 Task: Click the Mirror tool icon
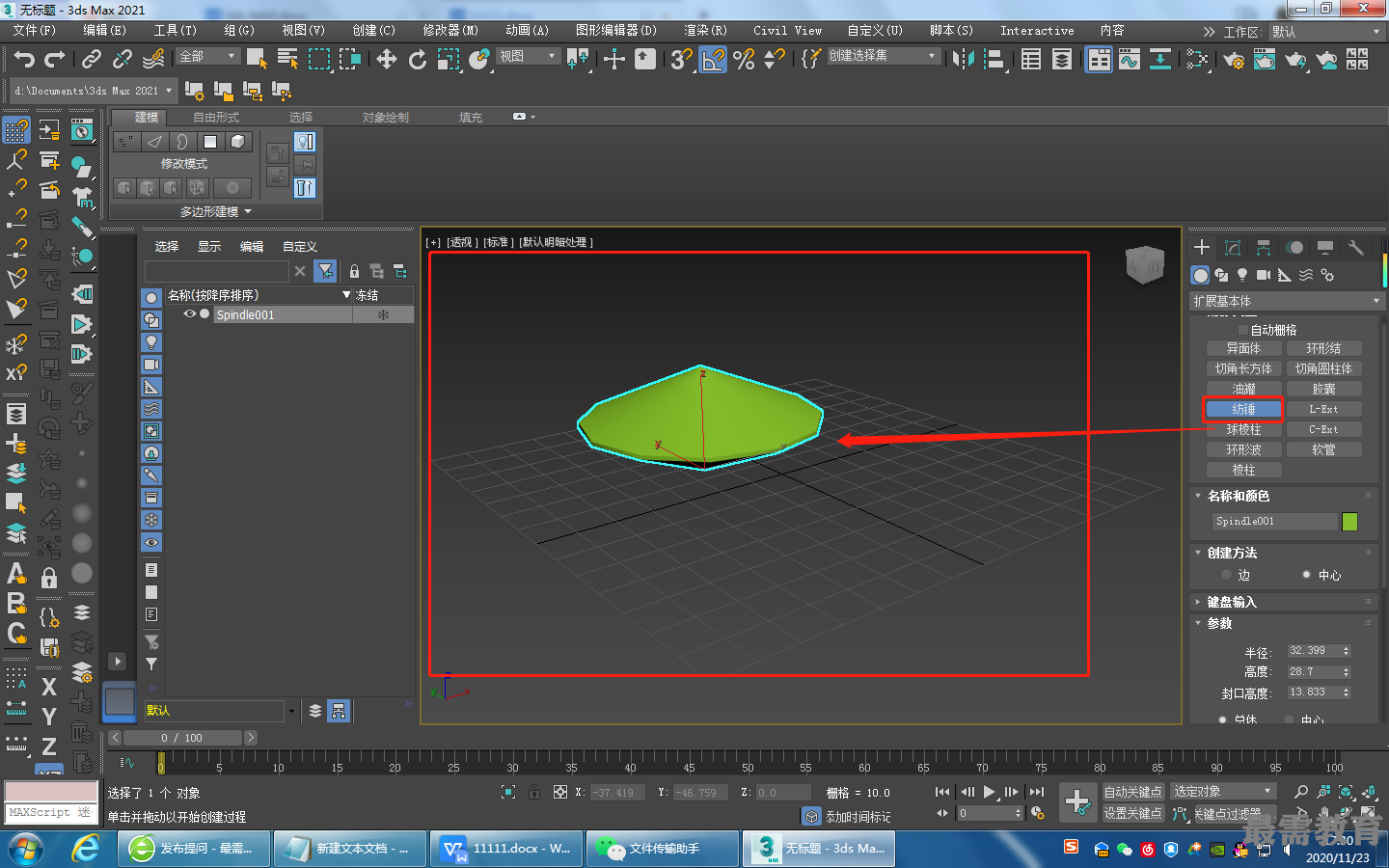coord(963,59)
